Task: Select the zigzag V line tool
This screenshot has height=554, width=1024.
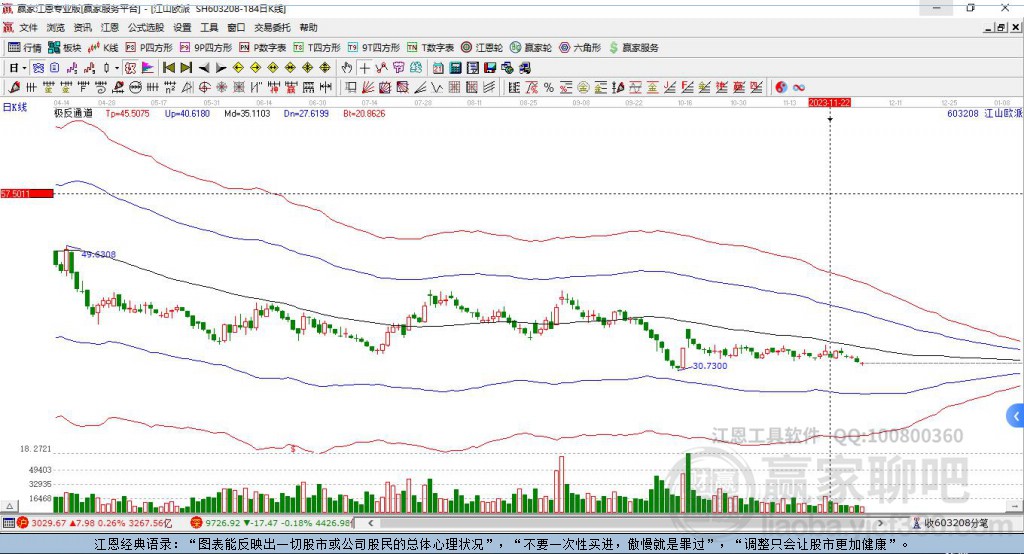Action: click(437, 87)
